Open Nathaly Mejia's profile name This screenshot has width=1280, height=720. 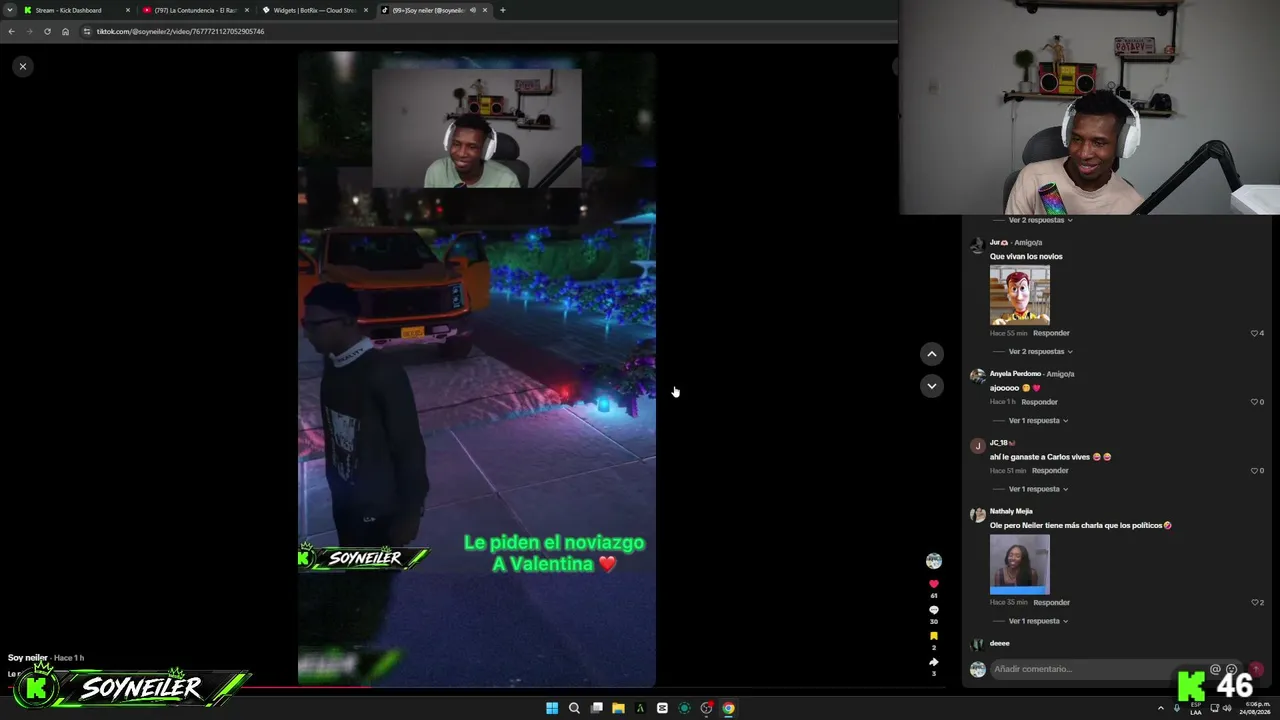(x=1011, y=511)
